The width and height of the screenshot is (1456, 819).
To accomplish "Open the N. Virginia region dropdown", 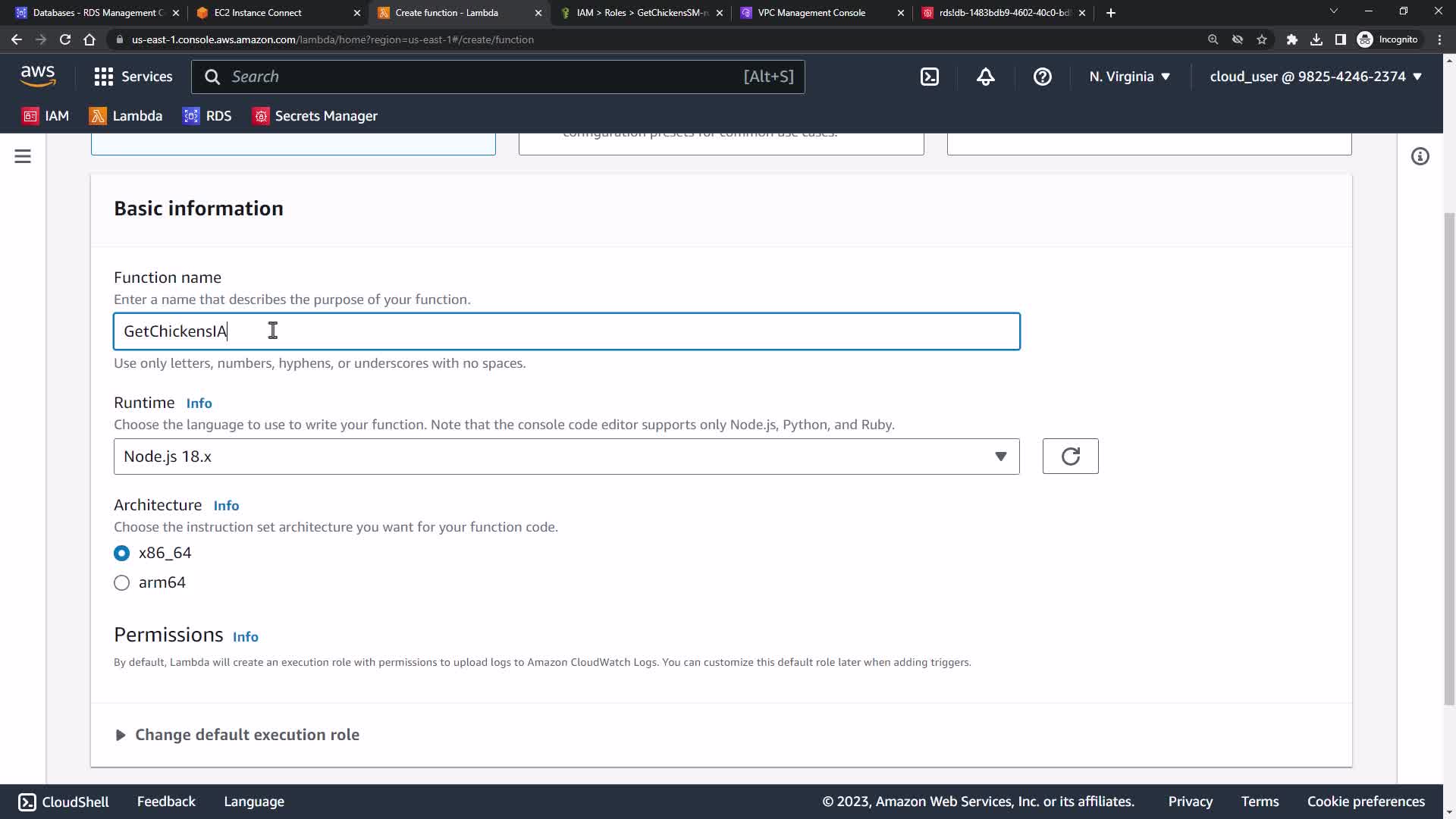I will pyautogui.click(x=1129, y=77).
